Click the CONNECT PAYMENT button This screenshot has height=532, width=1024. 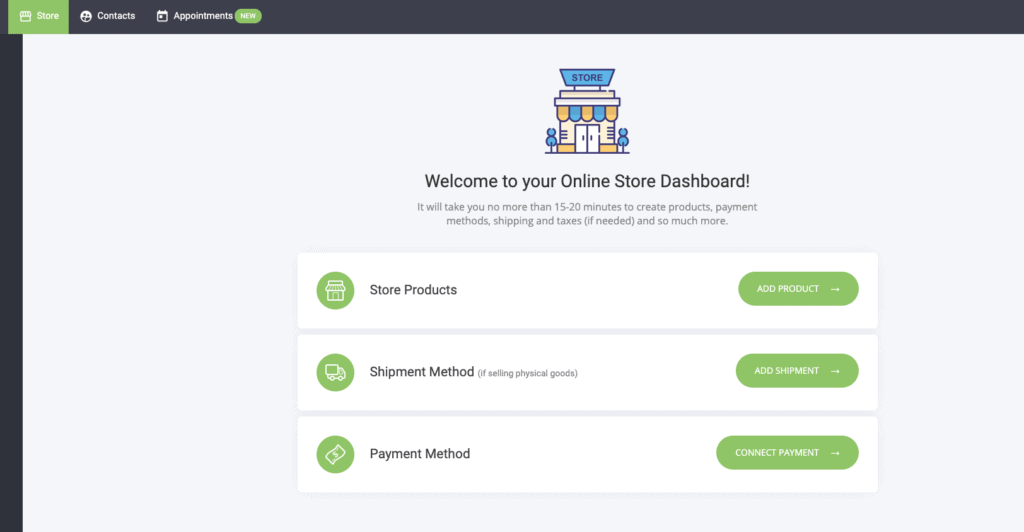point(787,452)
